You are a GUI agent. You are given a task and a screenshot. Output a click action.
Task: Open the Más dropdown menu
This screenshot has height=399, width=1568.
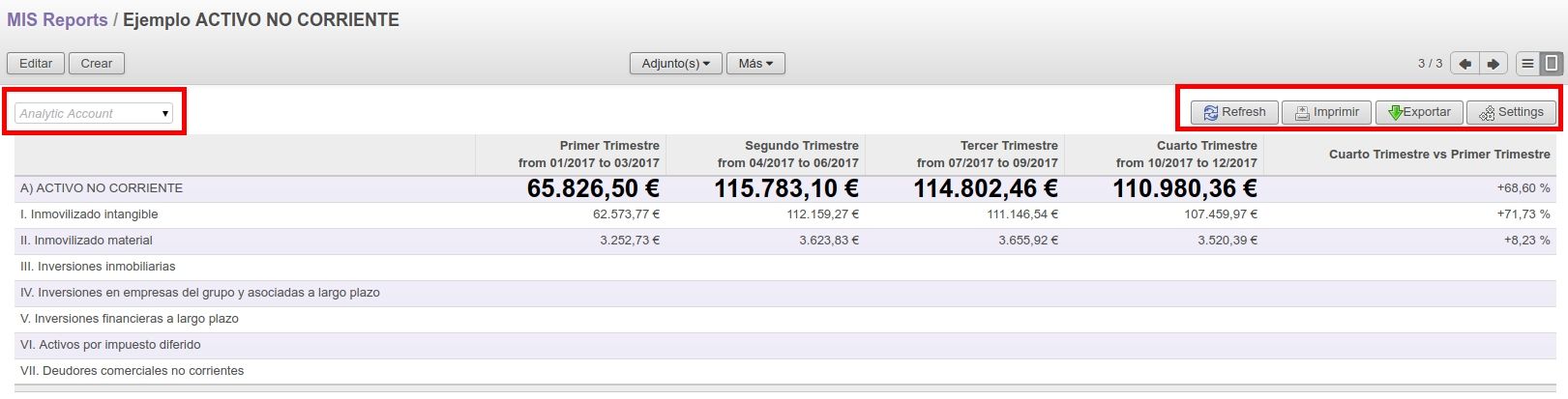pos(755,64)
